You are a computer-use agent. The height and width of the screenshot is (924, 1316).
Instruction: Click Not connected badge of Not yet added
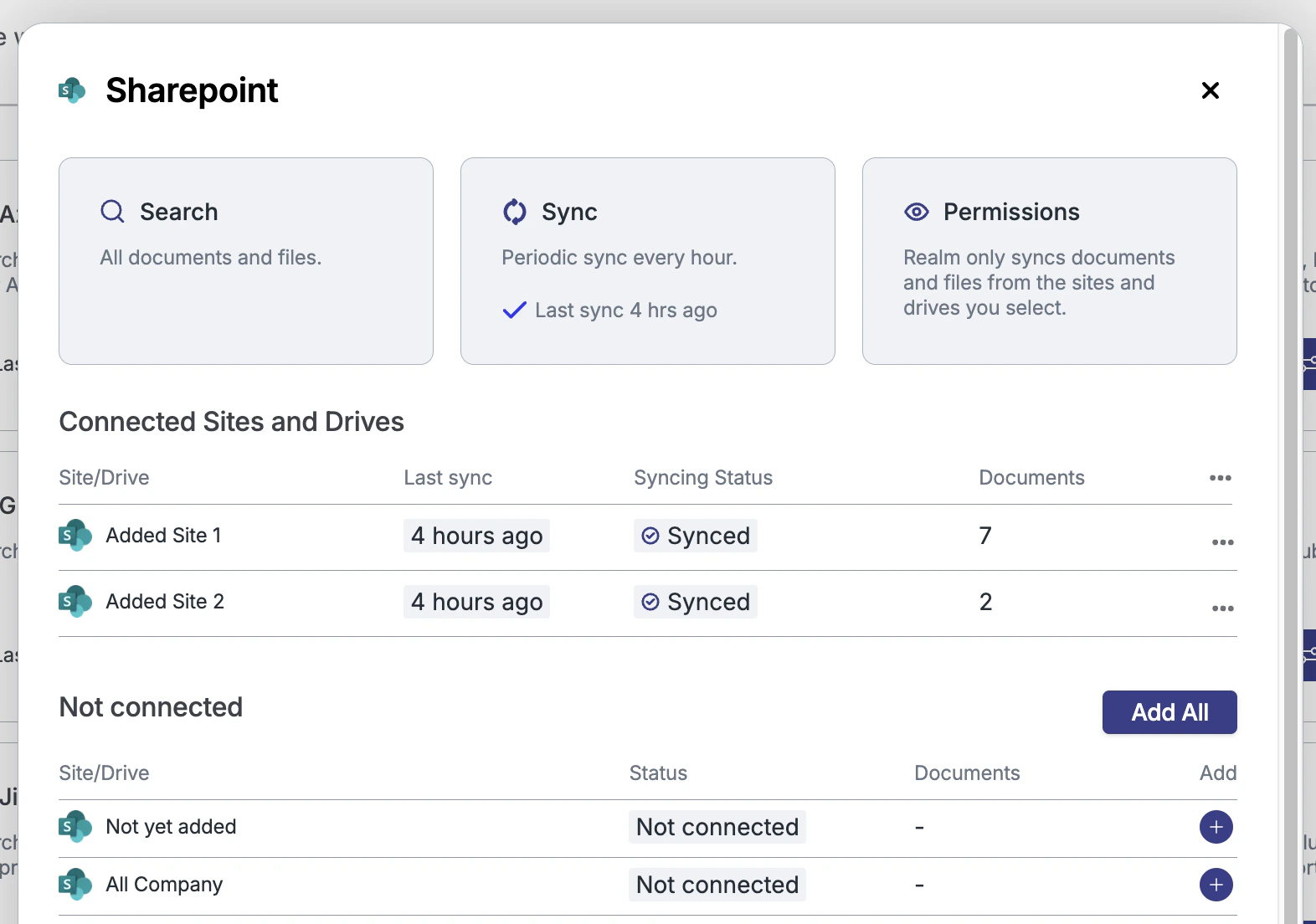tap(717, 827)
